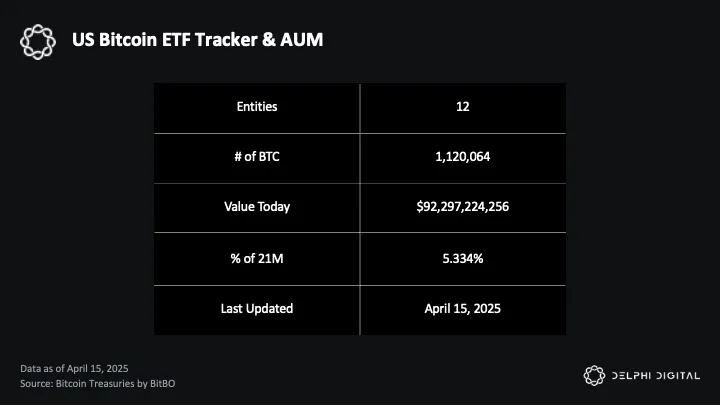Select the percentage "5.334%" cell
The width and height of the screenshot is (720, 405).
[462, 258]
